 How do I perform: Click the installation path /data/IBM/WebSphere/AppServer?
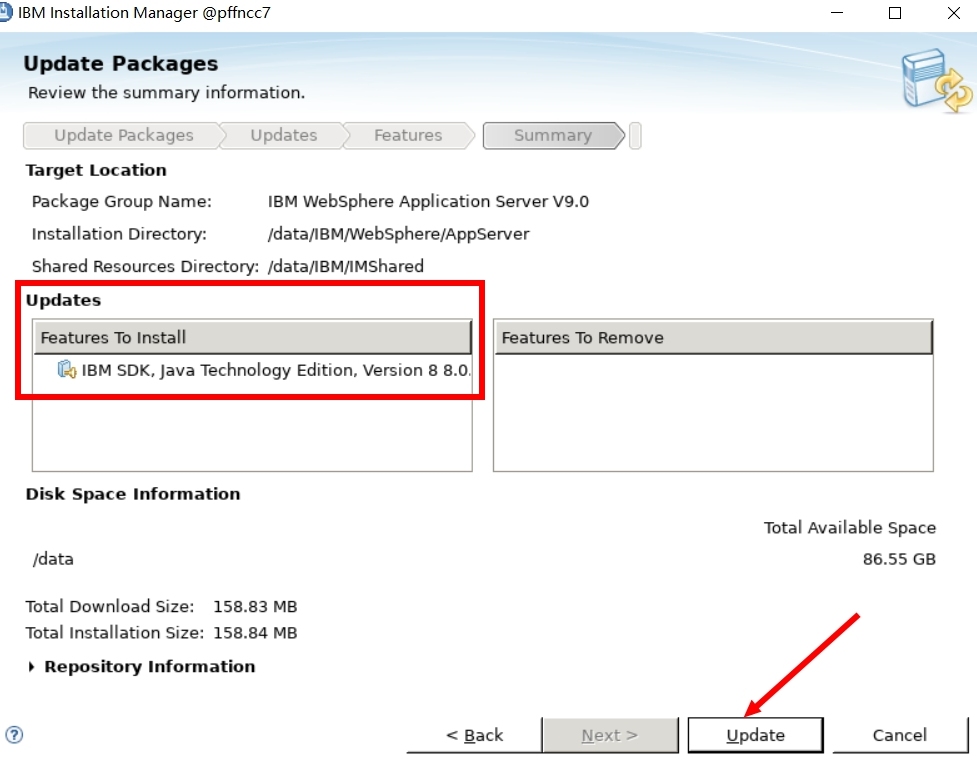pyautogui.click(x=399, y=234)
